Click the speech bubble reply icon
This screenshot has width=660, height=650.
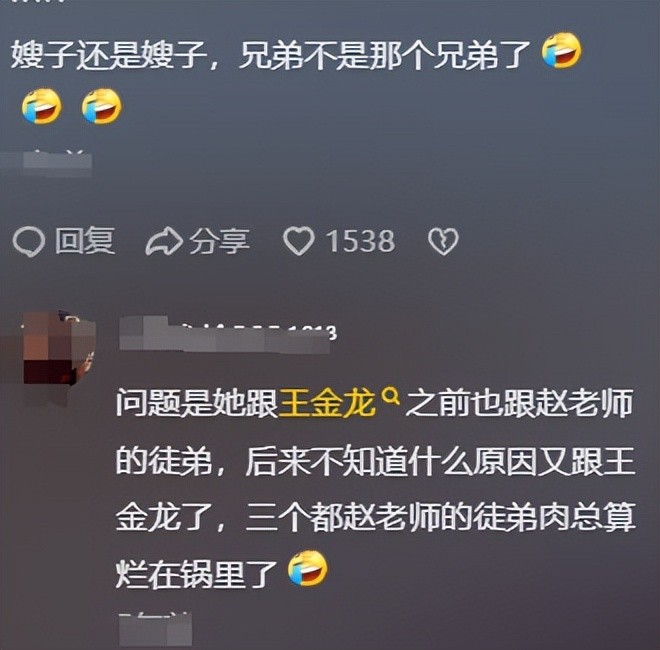pyautogui.click(x=29, y=242)
